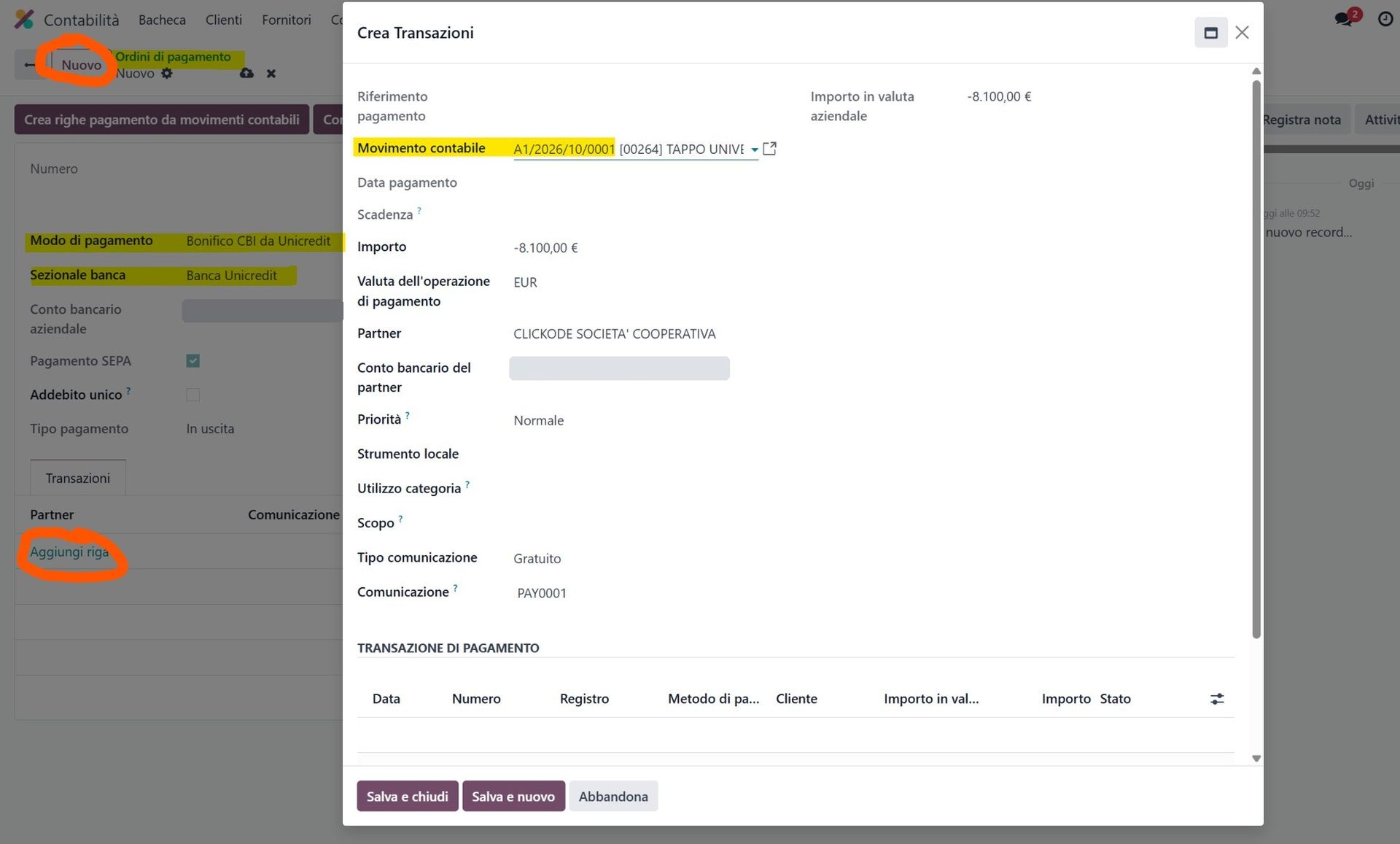Click the Abbandona button
1400x844 pixels.
(x=613, y=797)
